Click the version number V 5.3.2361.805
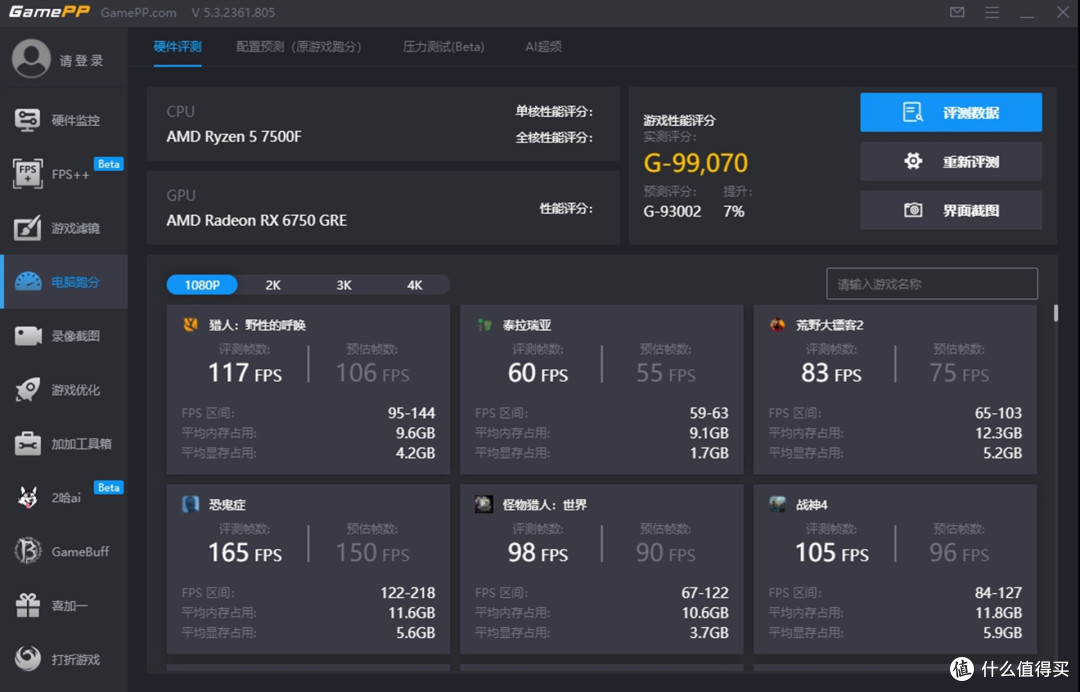Screen dimensions: 1080x692 pyautogui.click(x=233, y=12)
